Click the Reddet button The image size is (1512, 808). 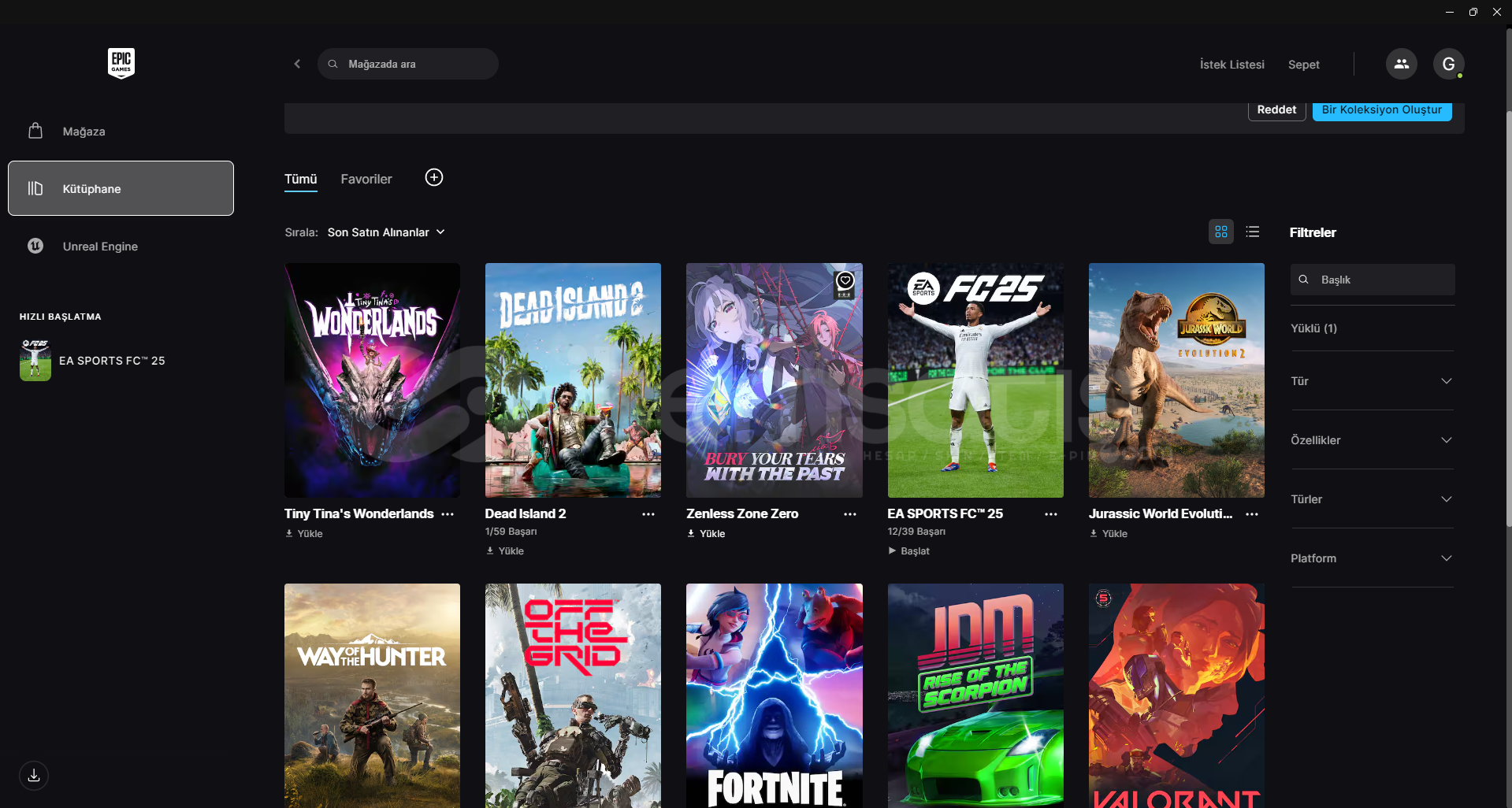[1276, 110]
